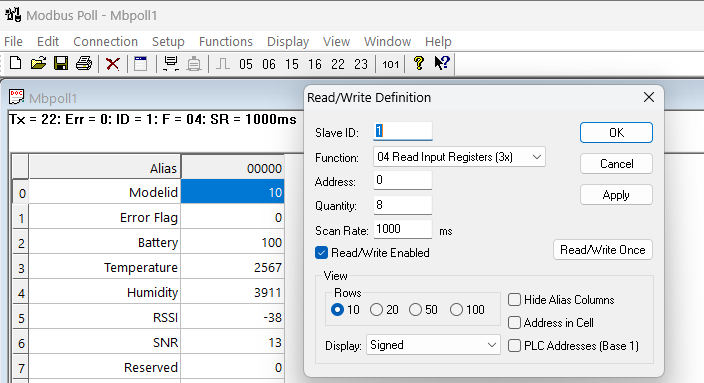The width and height of the screenshot is (704, 383).
Task: Select the Humidity value 3911
Action: point(233,292)
